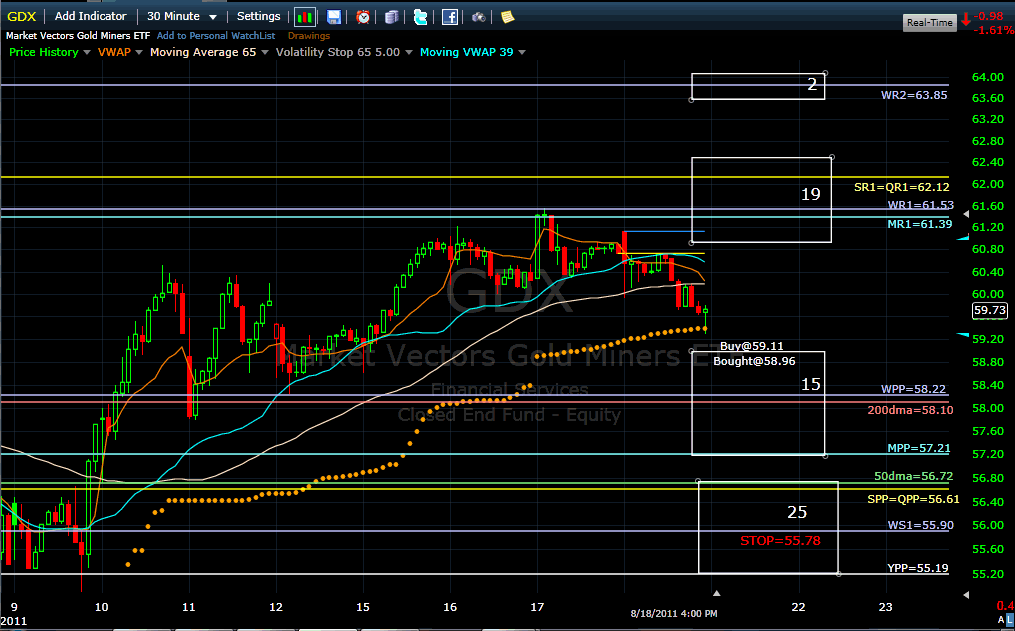1015x631 pixels.
Task: Click the database stack icon
Action: 391,17
